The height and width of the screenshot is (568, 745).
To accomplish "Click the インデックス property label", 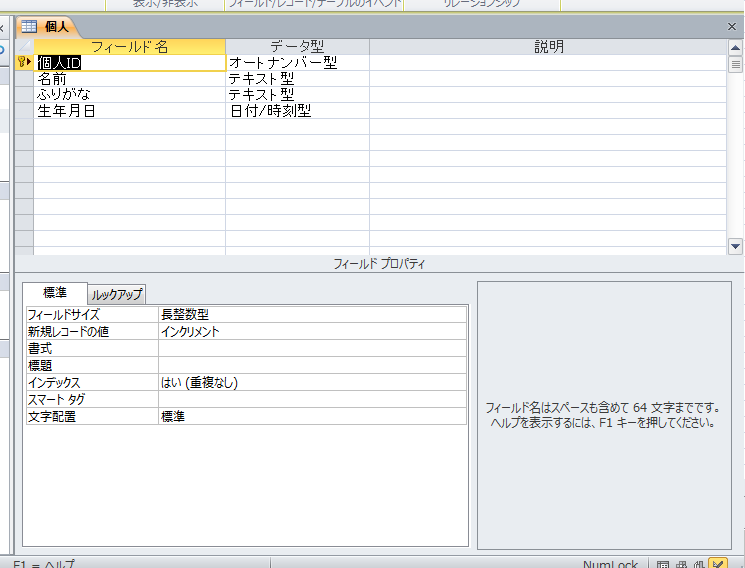I will coord(92,383).
